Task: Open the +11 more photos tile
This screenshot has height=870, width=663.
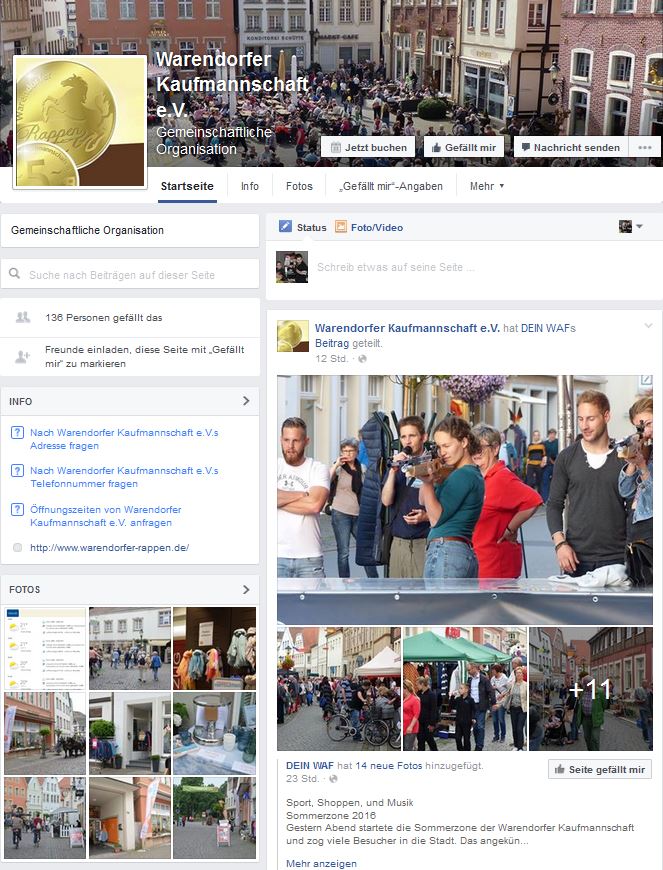Action: click(591, 689)
